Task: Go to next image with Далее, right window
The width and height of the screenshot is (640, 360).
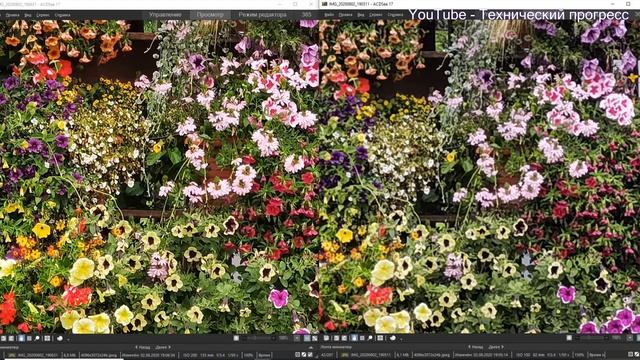Action: [496, 347]
